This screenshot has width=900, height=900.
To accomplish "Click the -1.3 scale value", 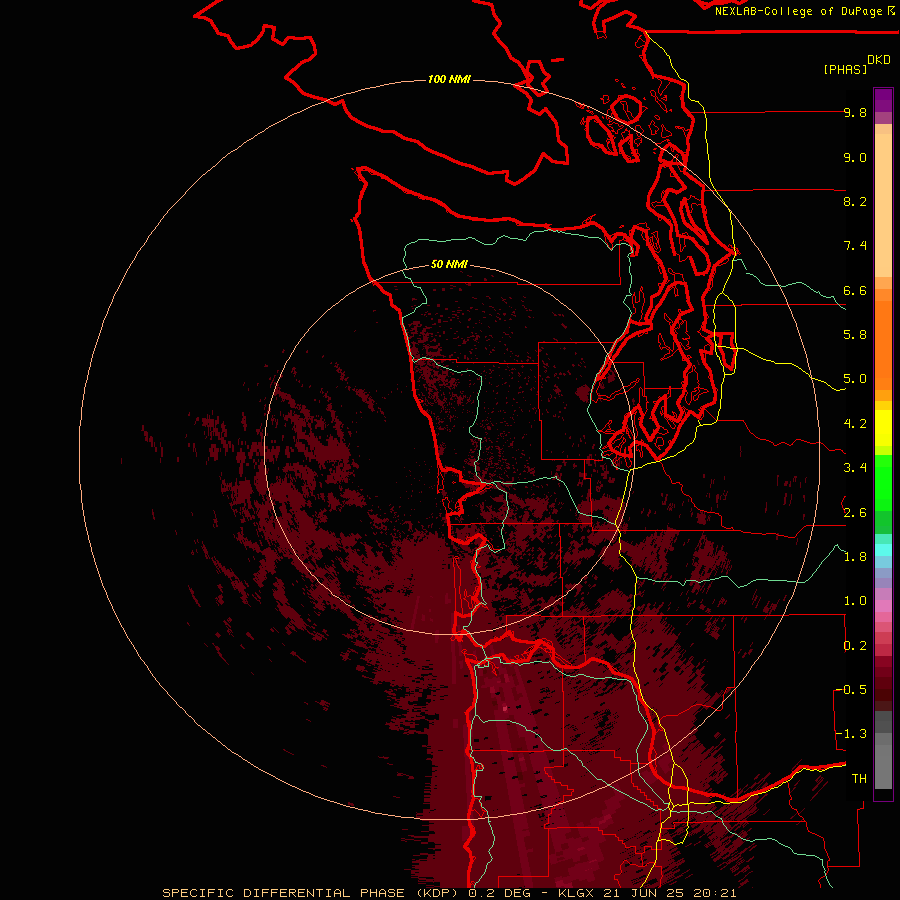I will (x=851, y=734).
